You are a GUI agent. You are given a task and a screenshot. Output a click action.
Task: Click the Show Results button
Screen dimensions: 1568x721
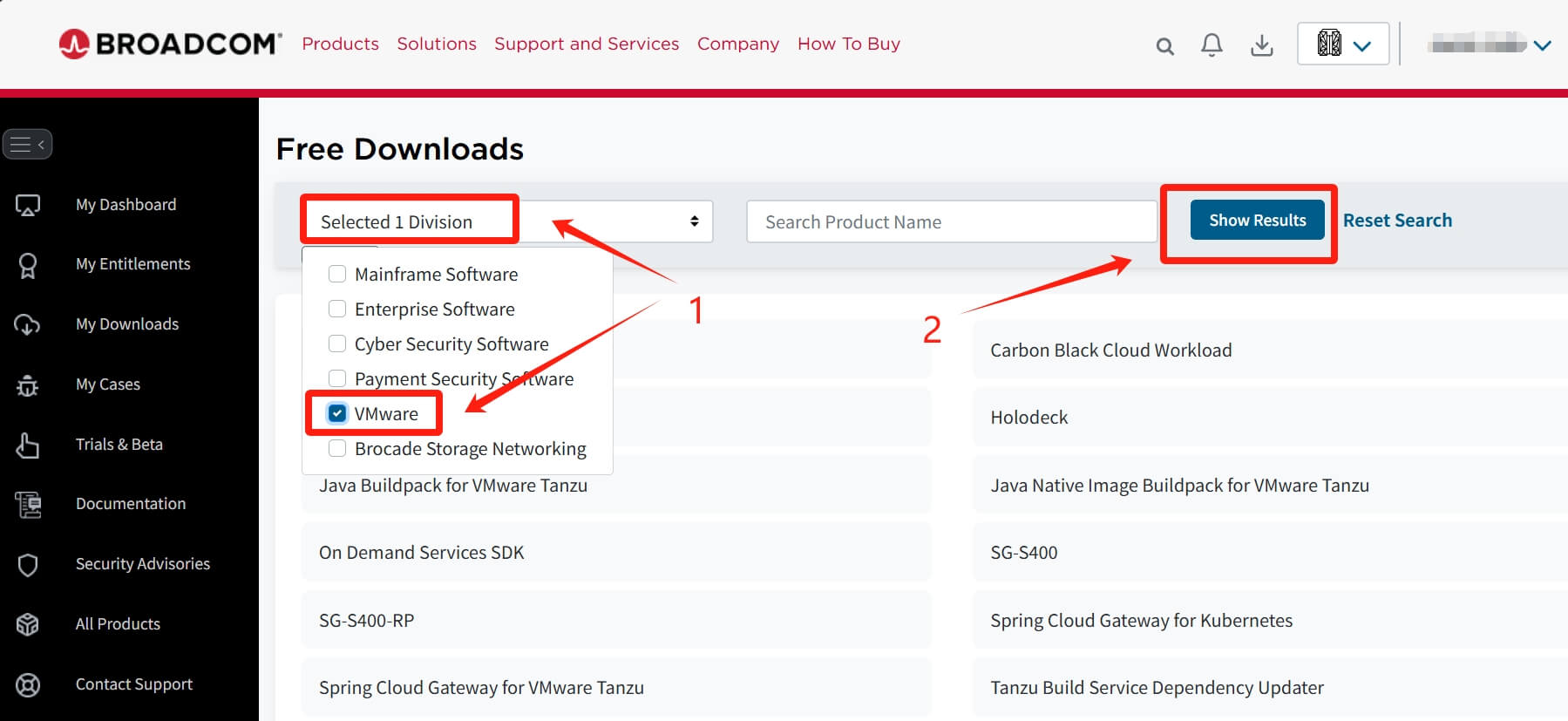tap(1257, 220)
